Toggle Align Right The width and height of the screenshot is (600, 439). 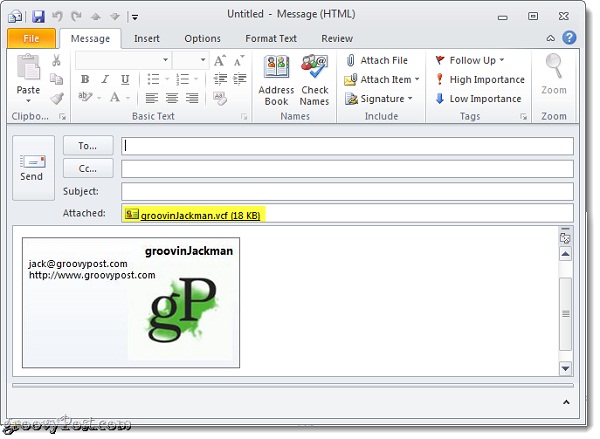coord(192,98)
